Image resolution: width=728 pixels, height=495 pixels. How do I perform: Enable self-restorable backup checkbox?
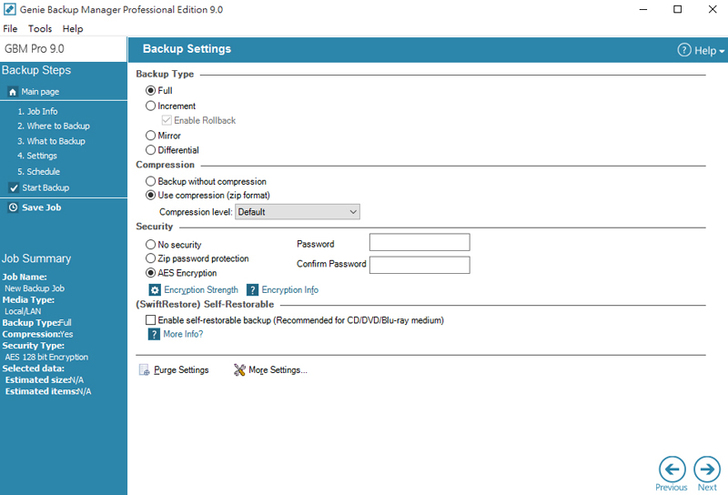coord(151,320)
